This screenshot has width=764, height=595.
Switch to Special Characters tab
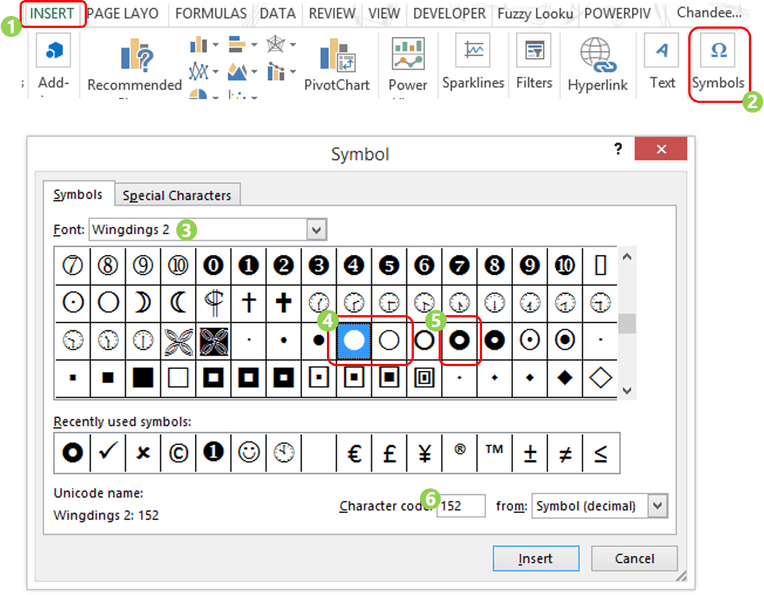click(177, 195)
